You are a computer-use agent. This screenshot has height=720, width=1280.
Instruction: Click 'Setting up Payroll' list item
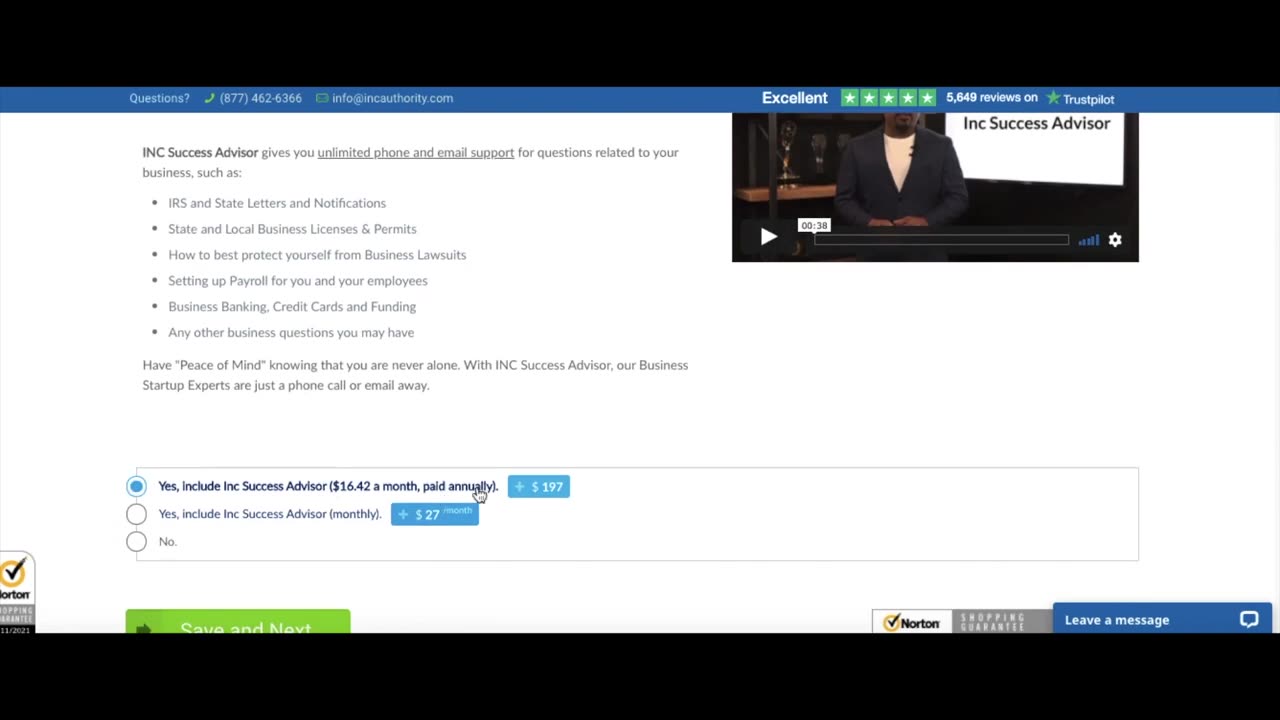click(x=298, y=281)
